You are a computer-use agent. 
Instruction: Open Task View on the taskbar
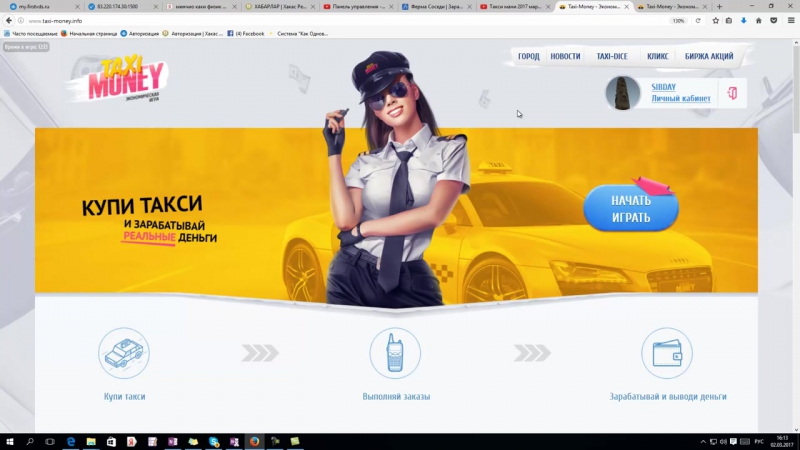pos(49,442)
